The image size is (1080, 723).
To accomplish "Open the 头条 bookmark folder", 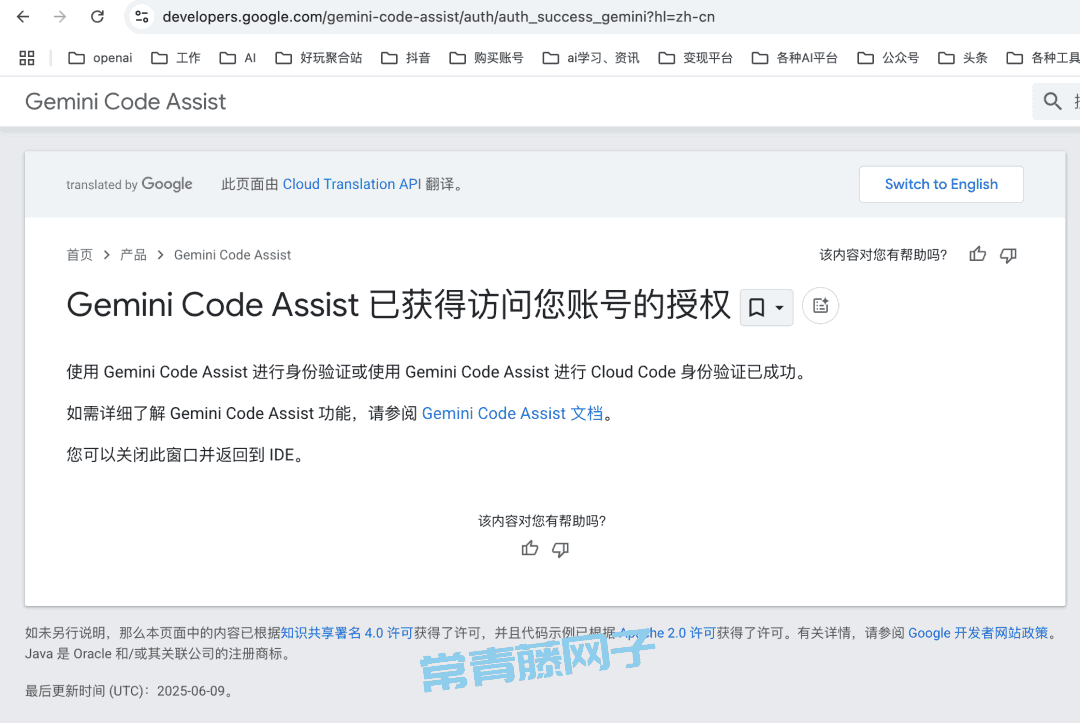I will [x=963, y=58].
